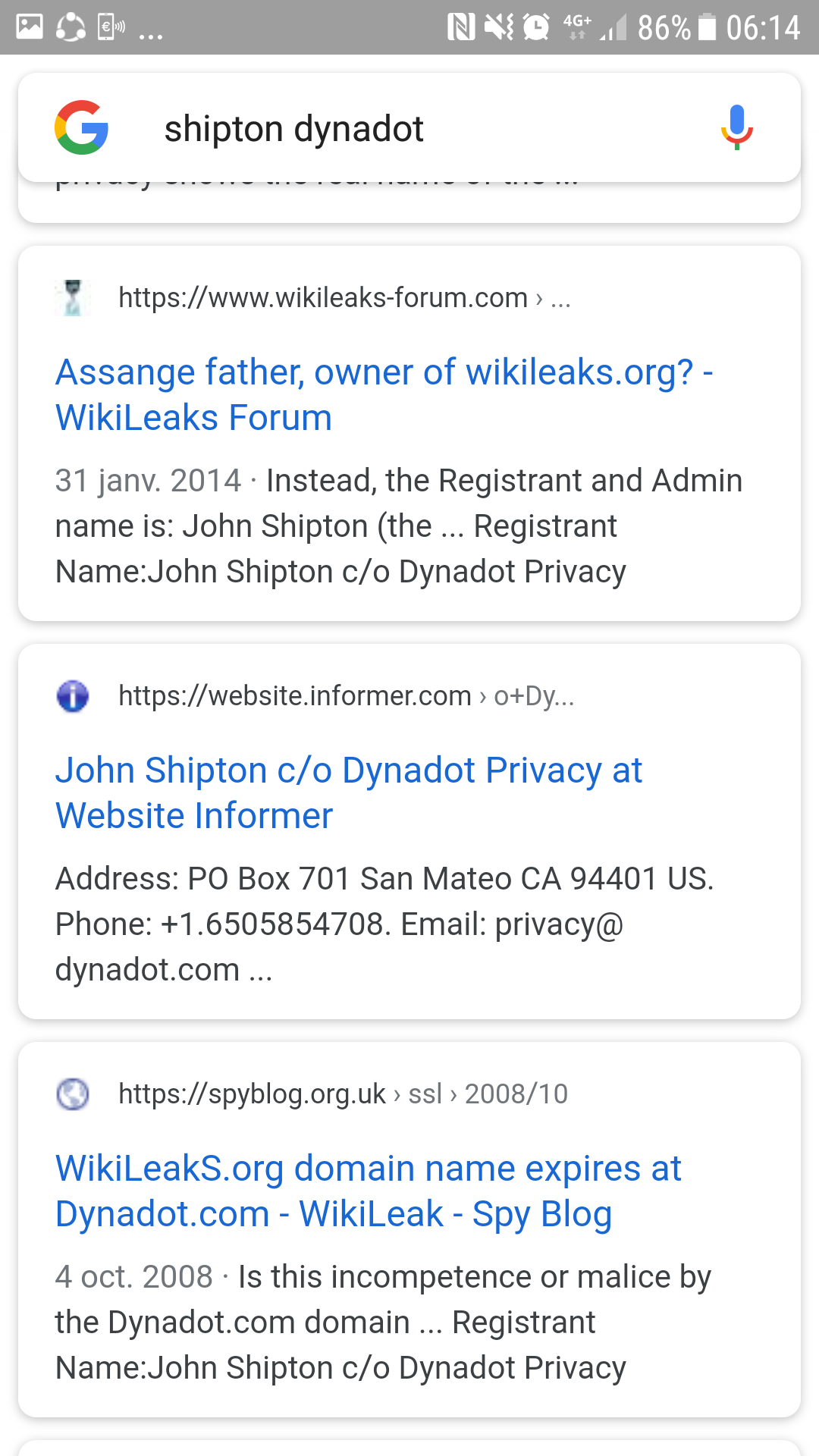Tap the battery status icon
The height and width of the screenshot is (1456, 819).
707,27
